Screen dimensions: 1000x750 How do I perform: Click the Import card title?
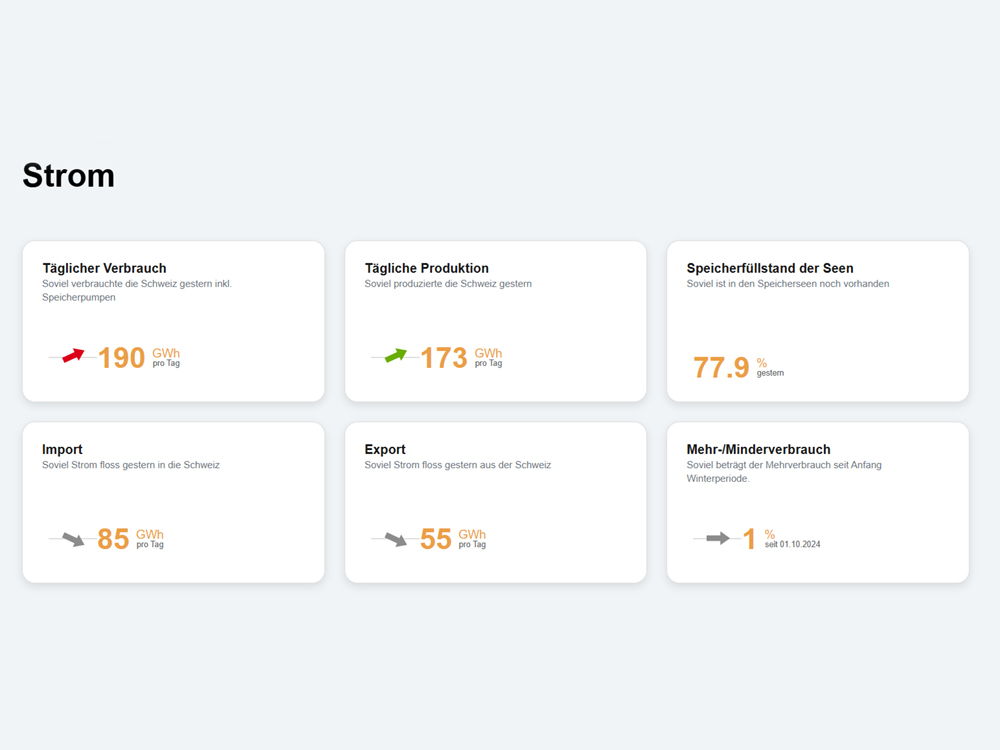(62, 449)
